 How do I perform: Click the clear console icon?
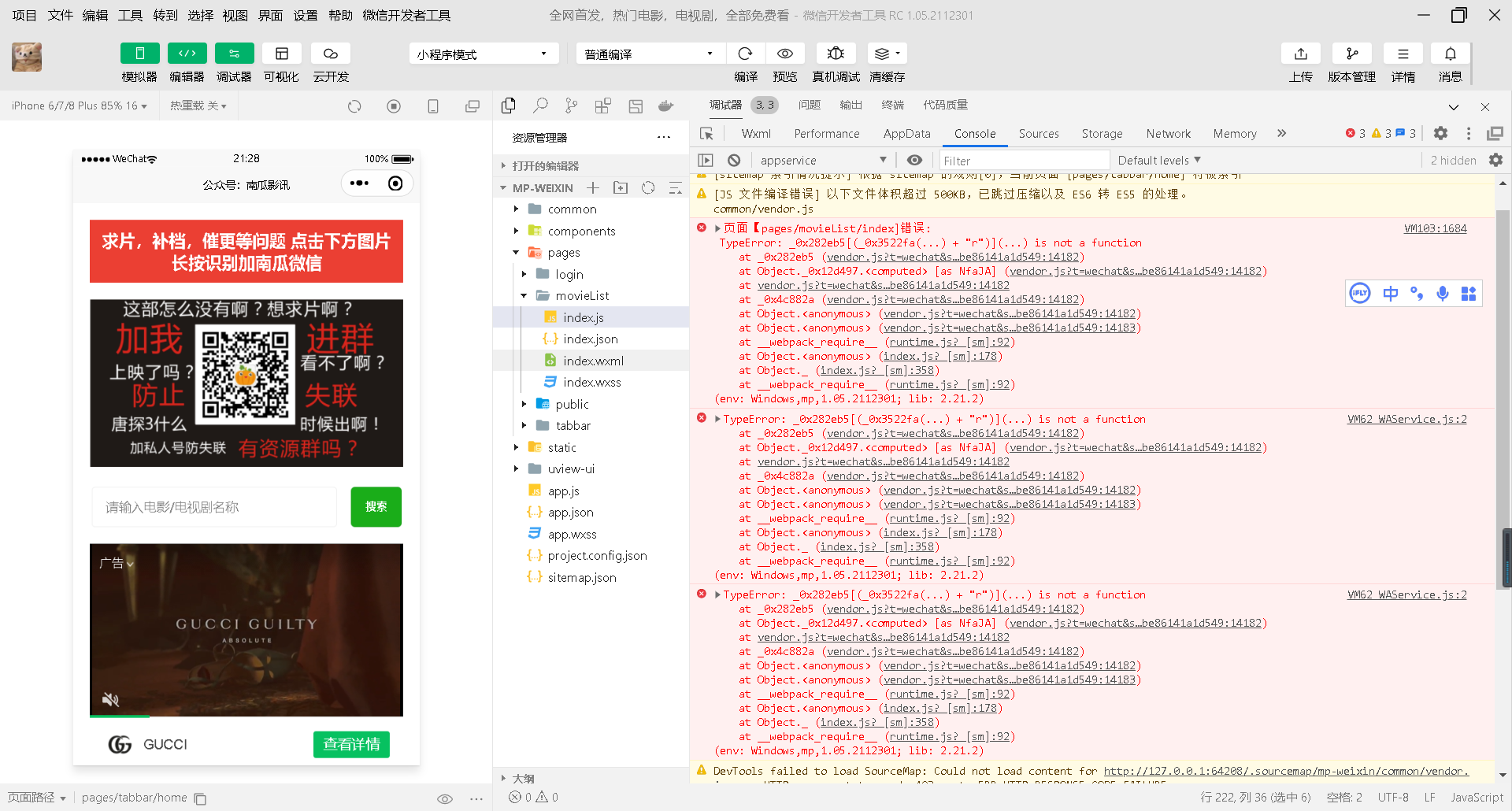[734, 160]
